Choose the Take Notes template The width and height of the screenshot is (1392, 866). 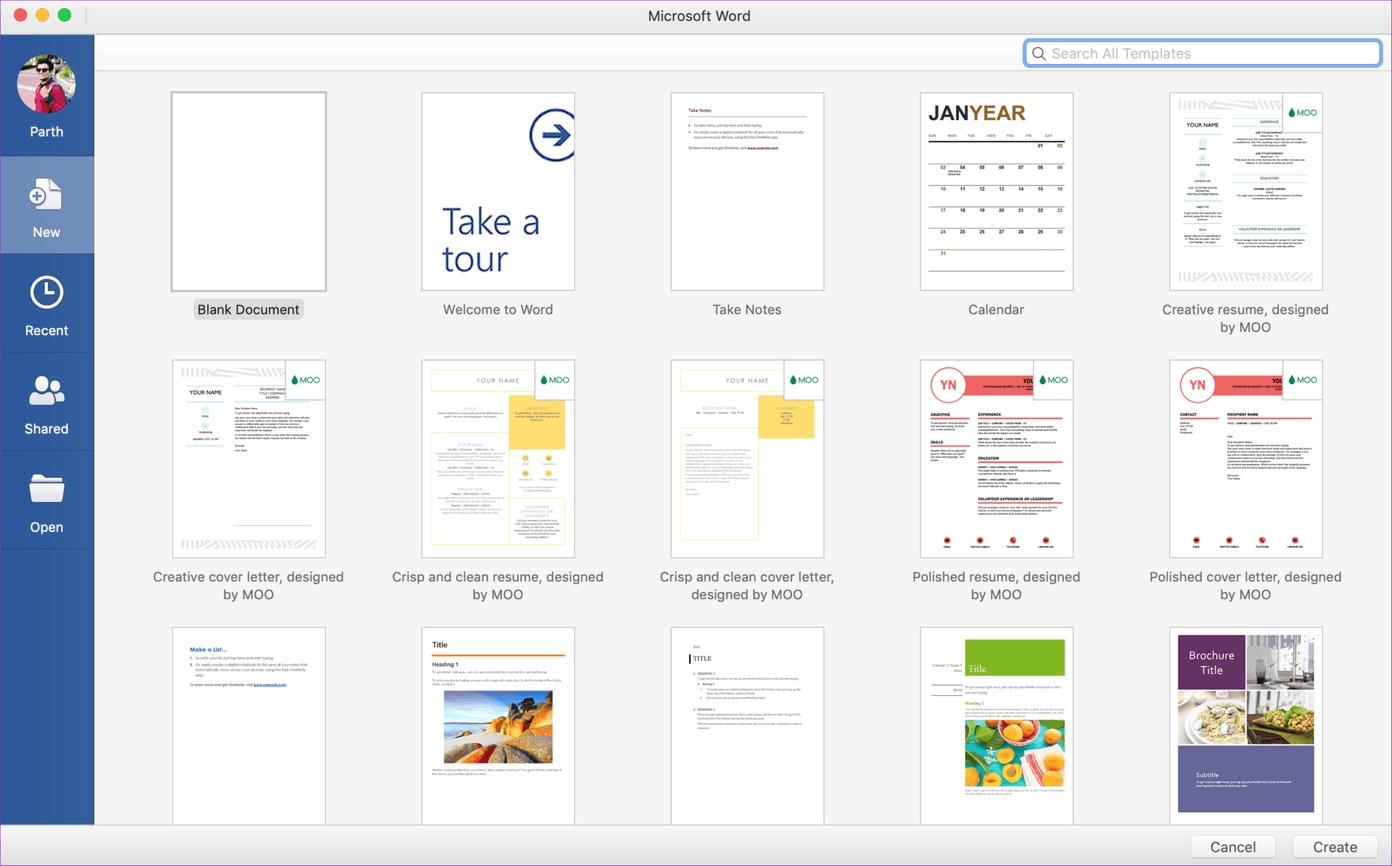[747, 192]
